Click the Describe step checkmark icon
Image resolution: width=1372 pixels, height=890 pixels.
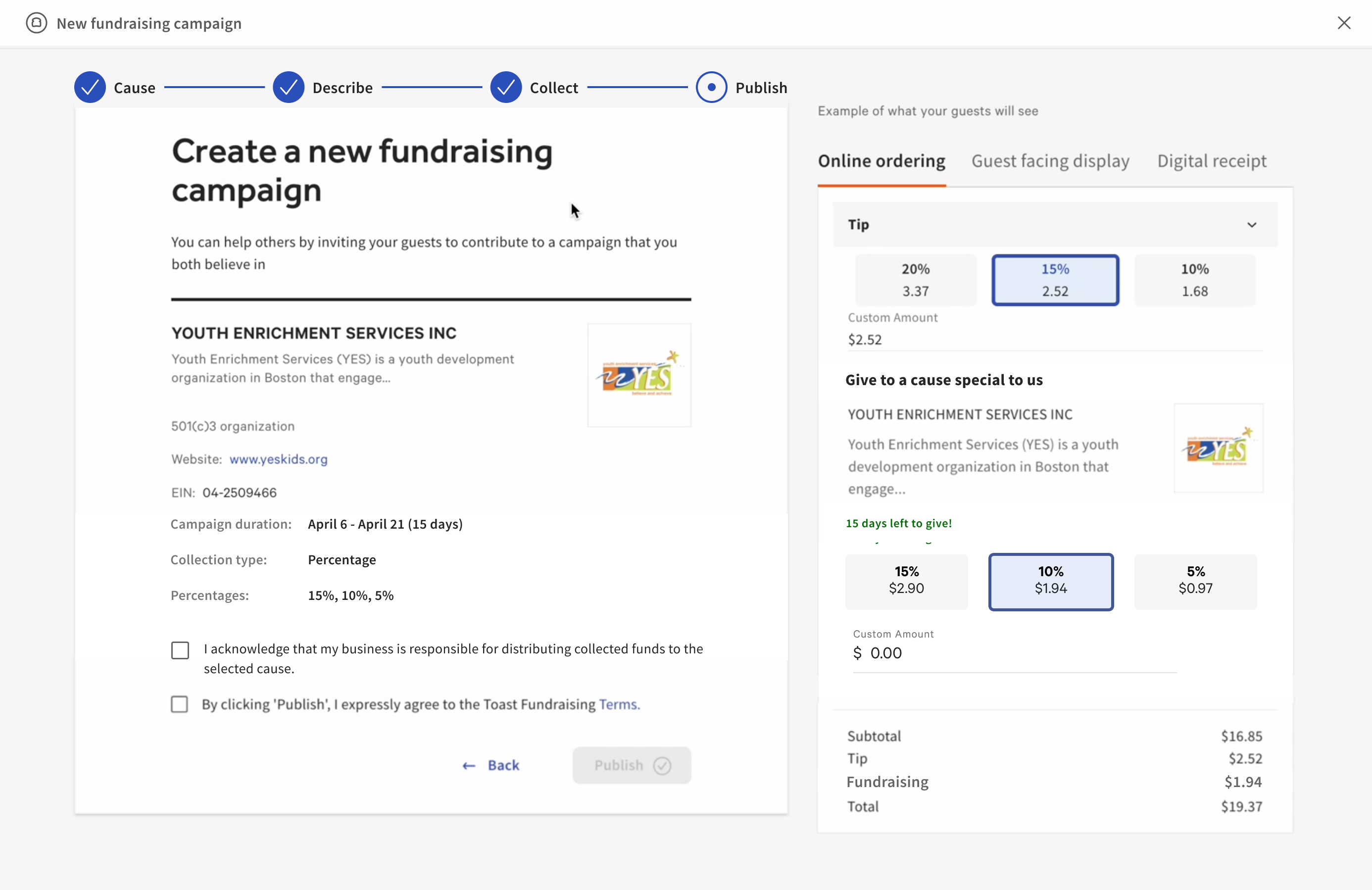point(288,88)
